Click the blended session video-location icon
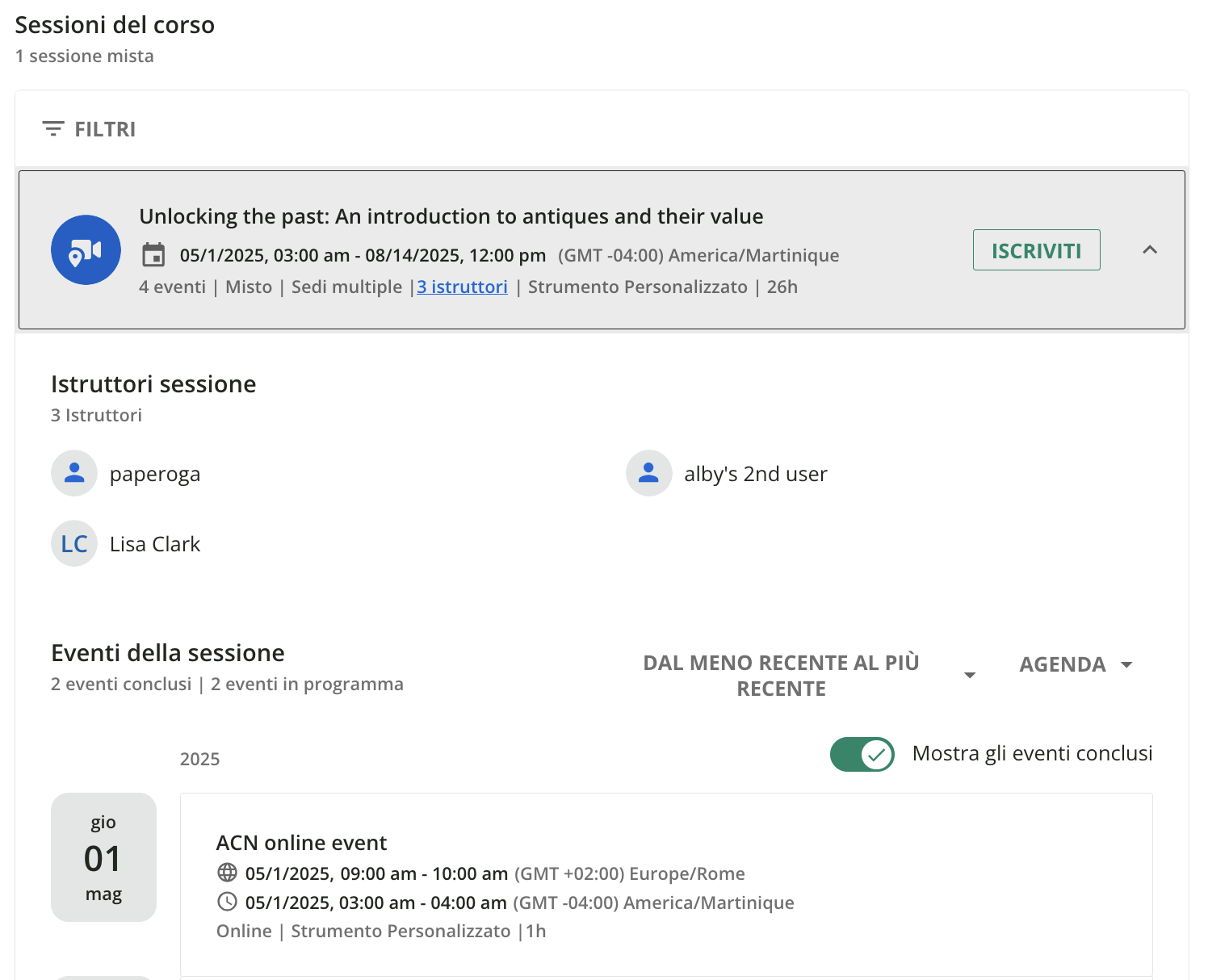1208x980 pixels. (x=86, y=250)
